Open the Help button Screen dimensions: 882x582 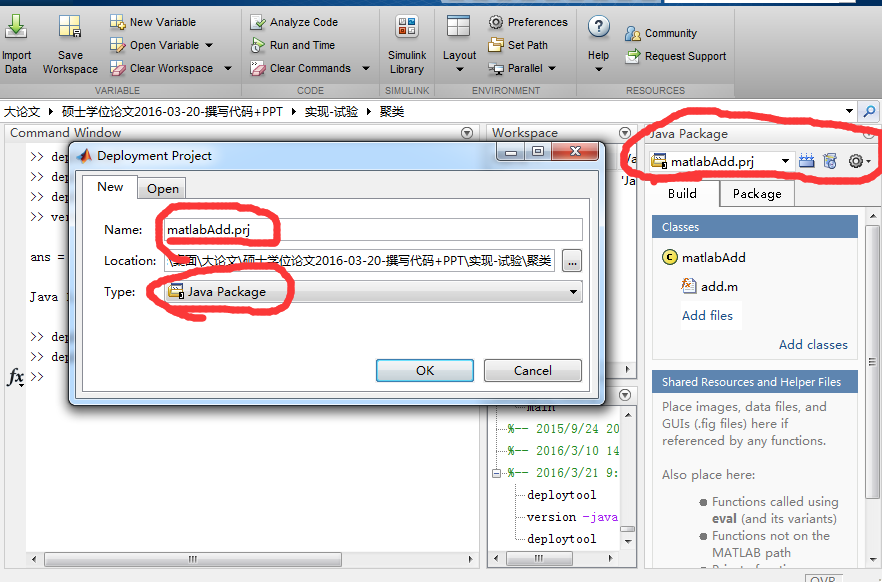(598, 45)
